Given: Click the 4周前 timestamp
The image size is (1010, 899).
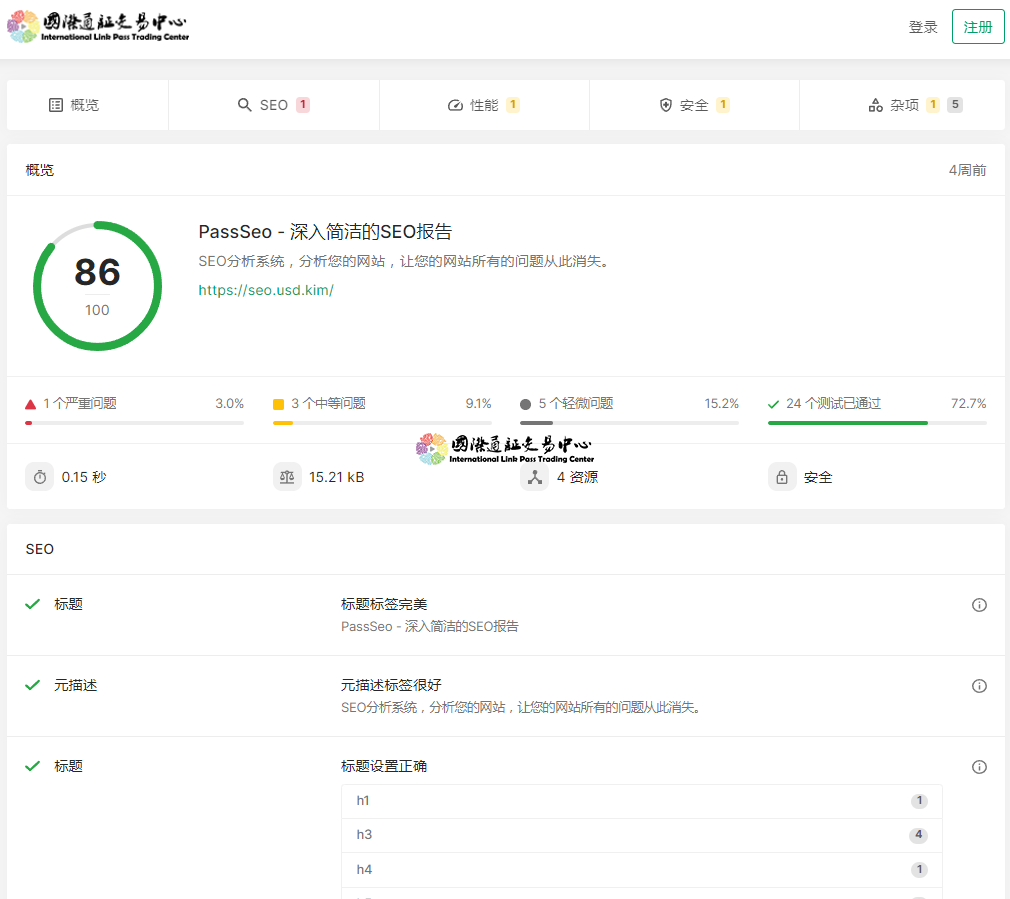Looking at the screenshot, I should pyautogui.click(x=967, y=170).
